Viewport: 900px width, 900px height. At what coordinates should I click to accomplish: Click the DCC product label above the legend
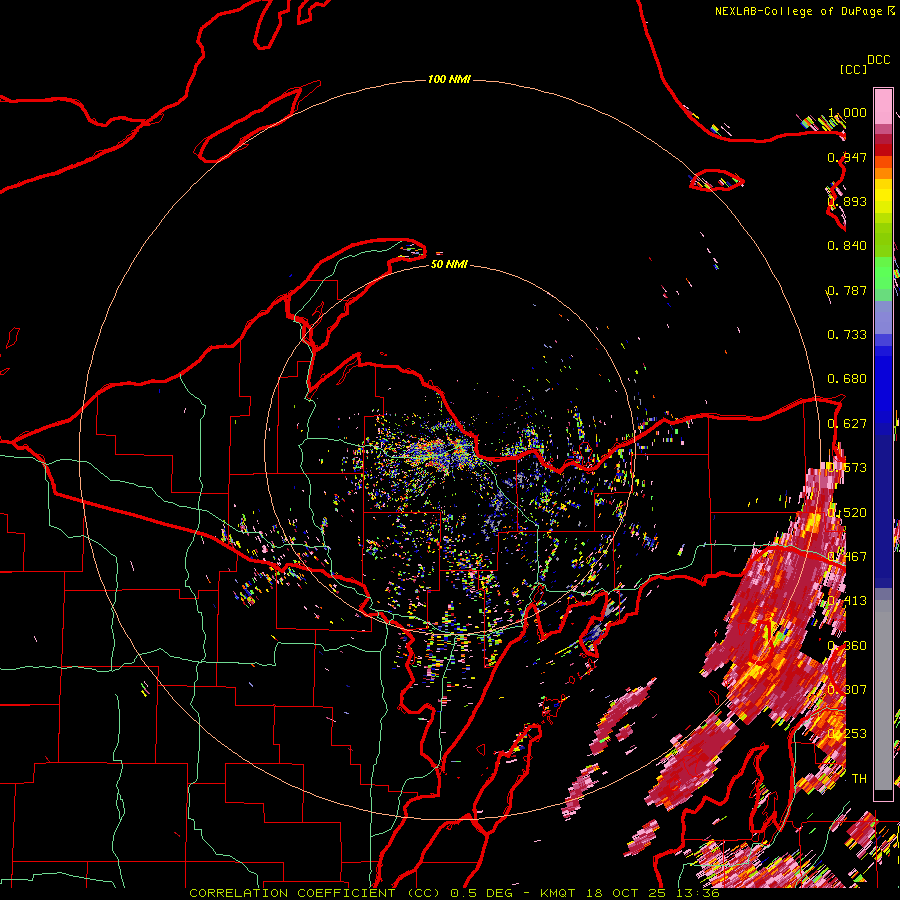pyautogui.click(x=878, y=60)
